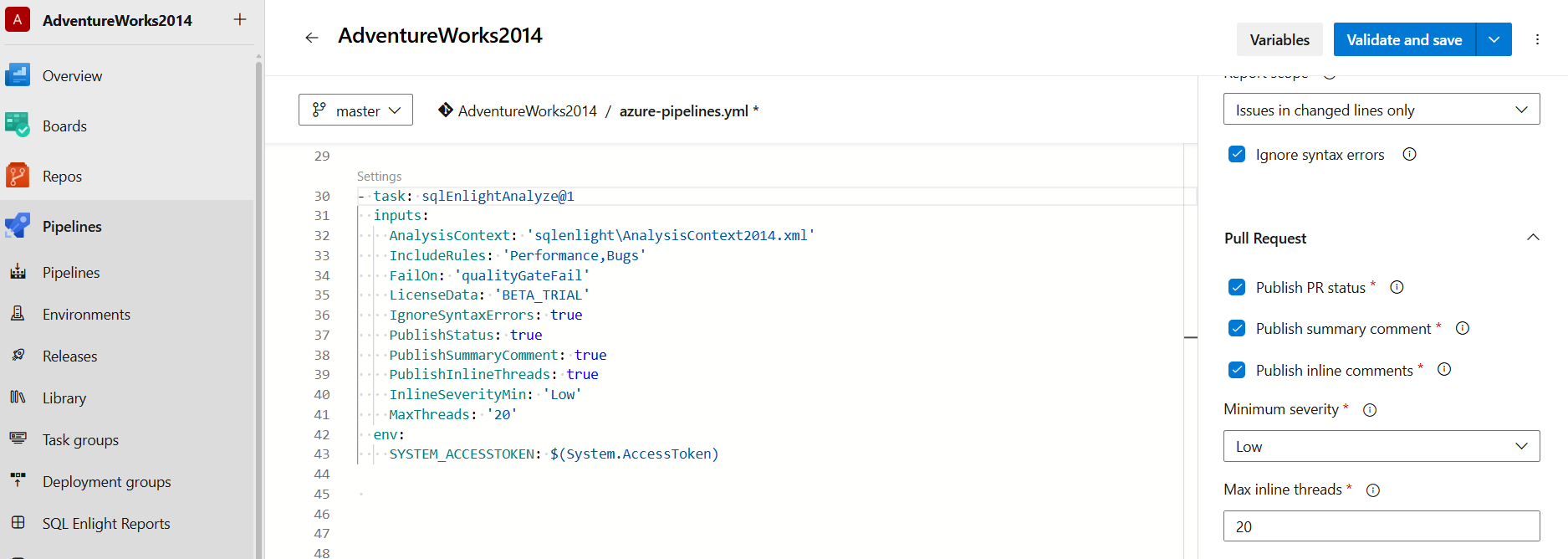Viewport: 1568px width, 559px height.
Task: Open the Minimum severity Low dropdown
Action: 1382,446
